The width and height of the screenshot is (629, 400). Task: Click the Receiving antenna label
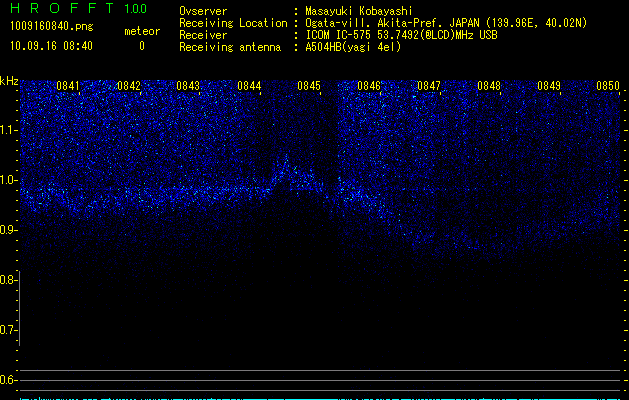pyautogui.click(x=230, y=47)
